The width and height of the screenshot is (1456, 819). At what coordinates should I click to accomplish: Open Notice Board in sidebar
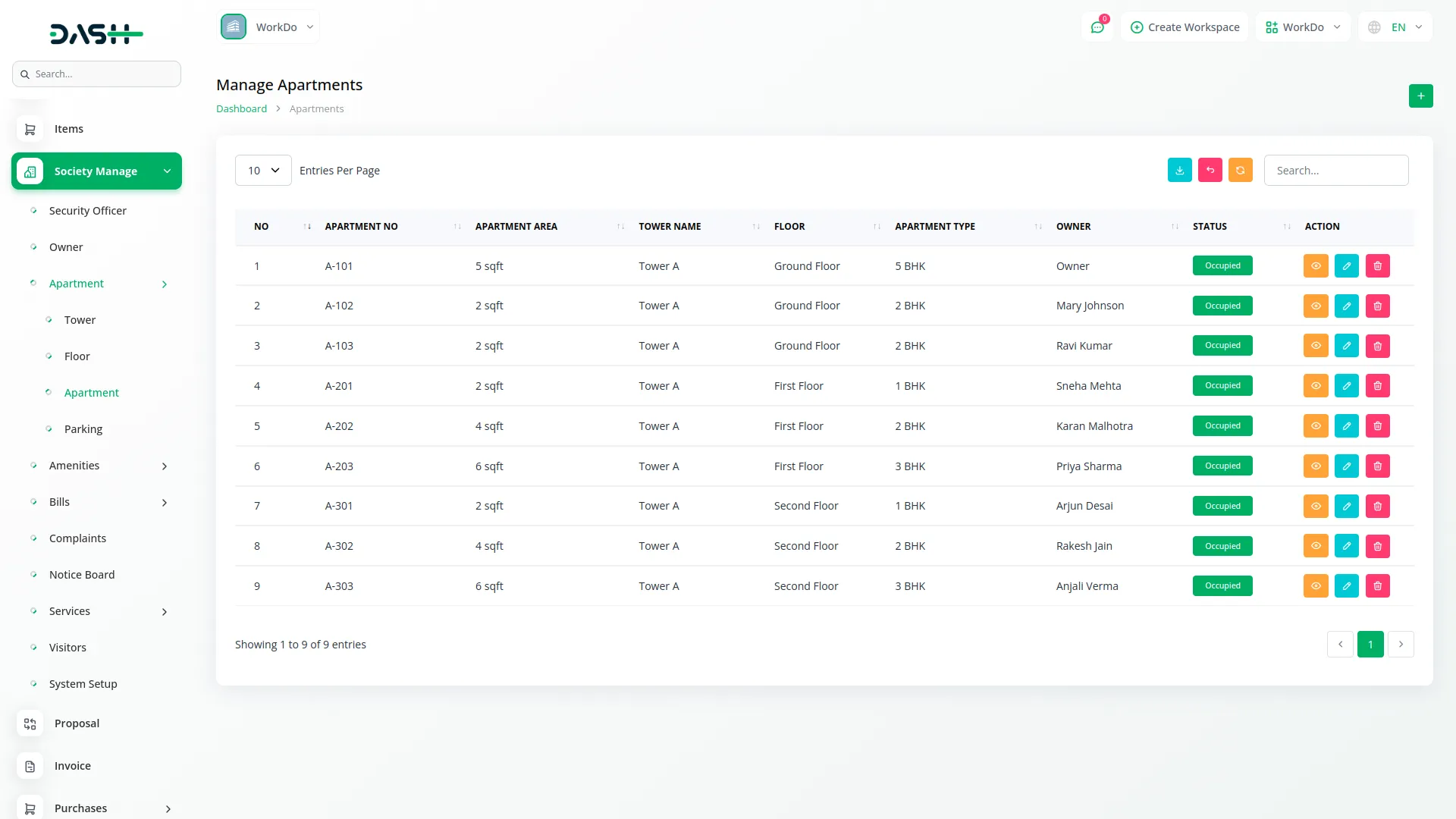tap(82, 575)
